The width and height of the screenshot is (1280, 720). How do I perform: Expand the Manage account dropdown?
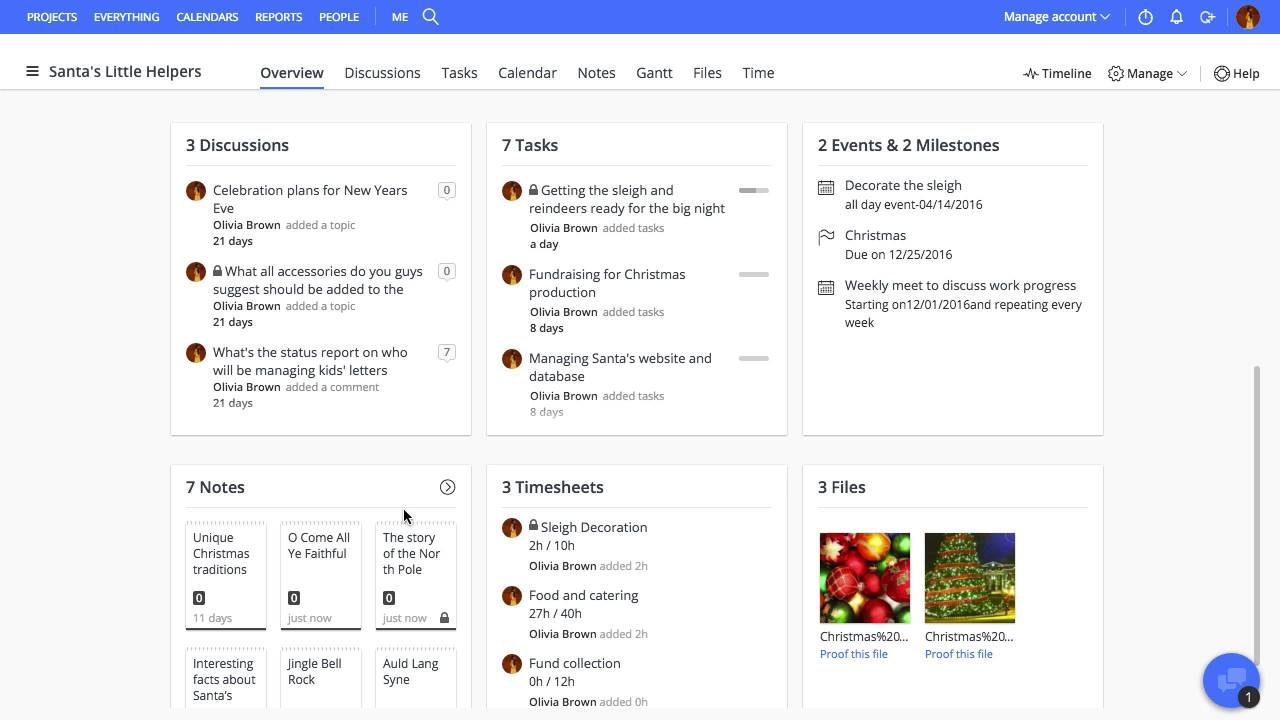click(x=1056, y=17)
